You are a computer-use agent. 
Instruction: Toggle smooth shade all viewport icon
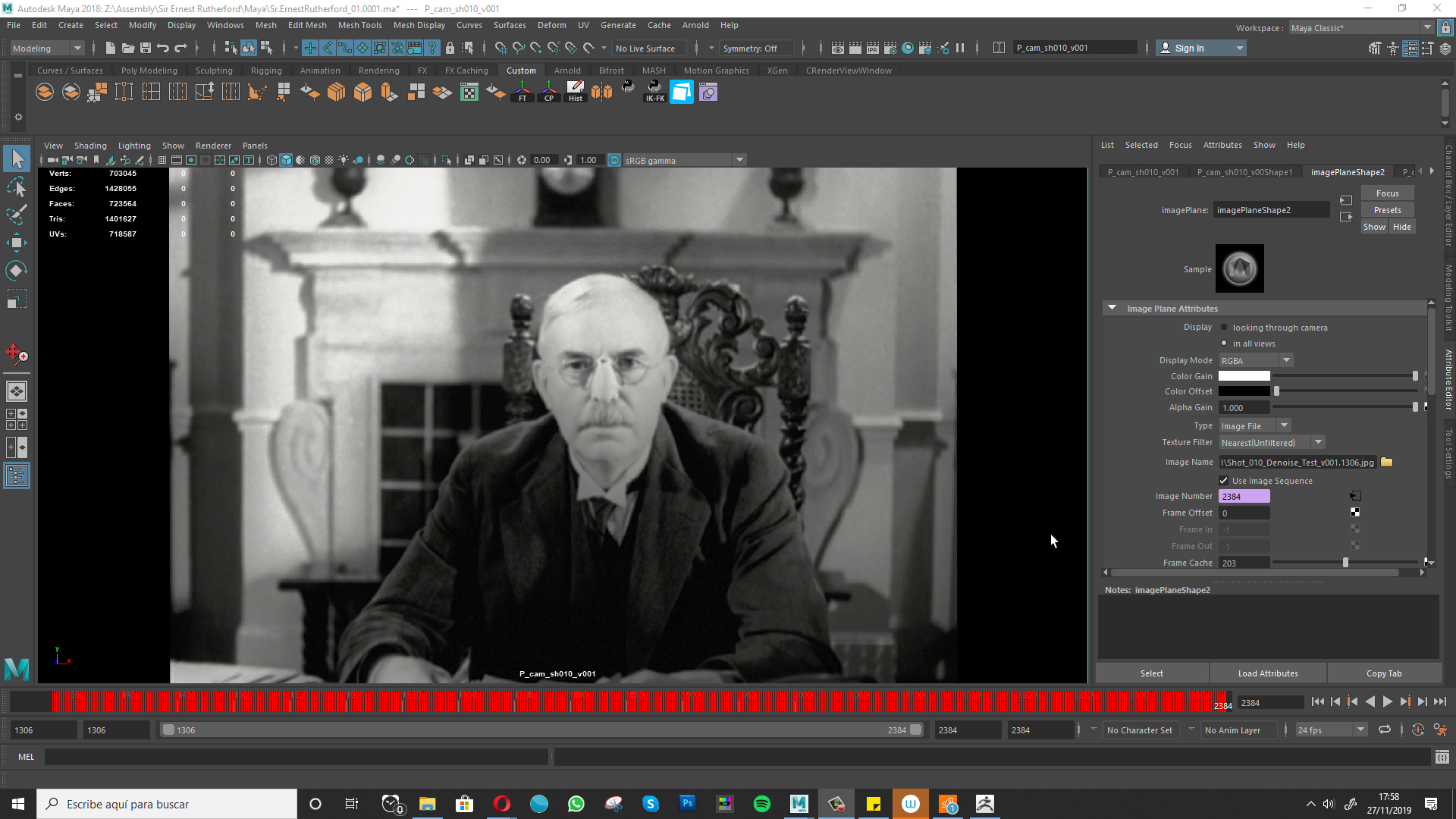pyautogui.click(x=286, y=160)
